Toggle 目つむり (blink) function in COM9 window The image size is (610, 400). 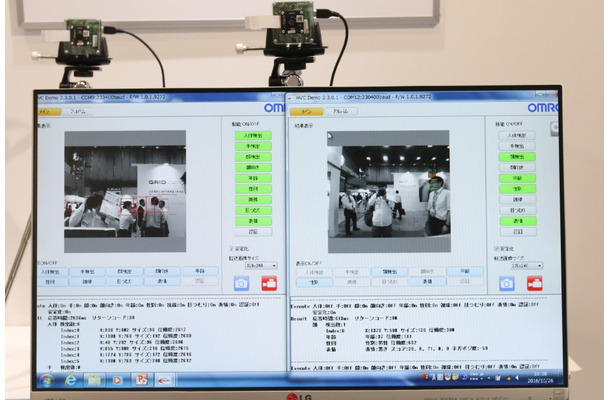[253, 210]
